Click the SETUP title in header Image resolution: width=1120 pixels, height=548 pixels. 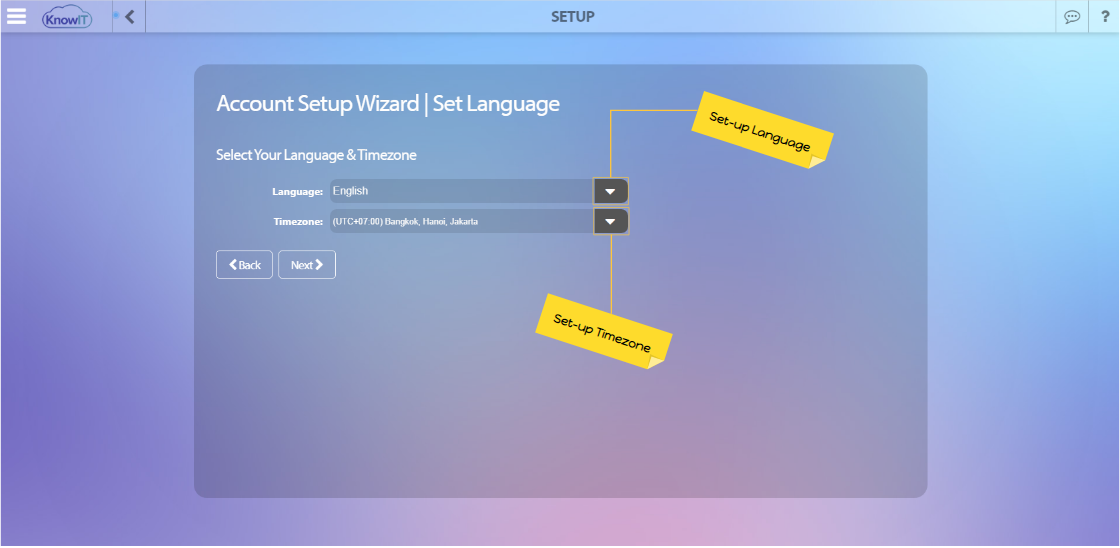(572, 17)
